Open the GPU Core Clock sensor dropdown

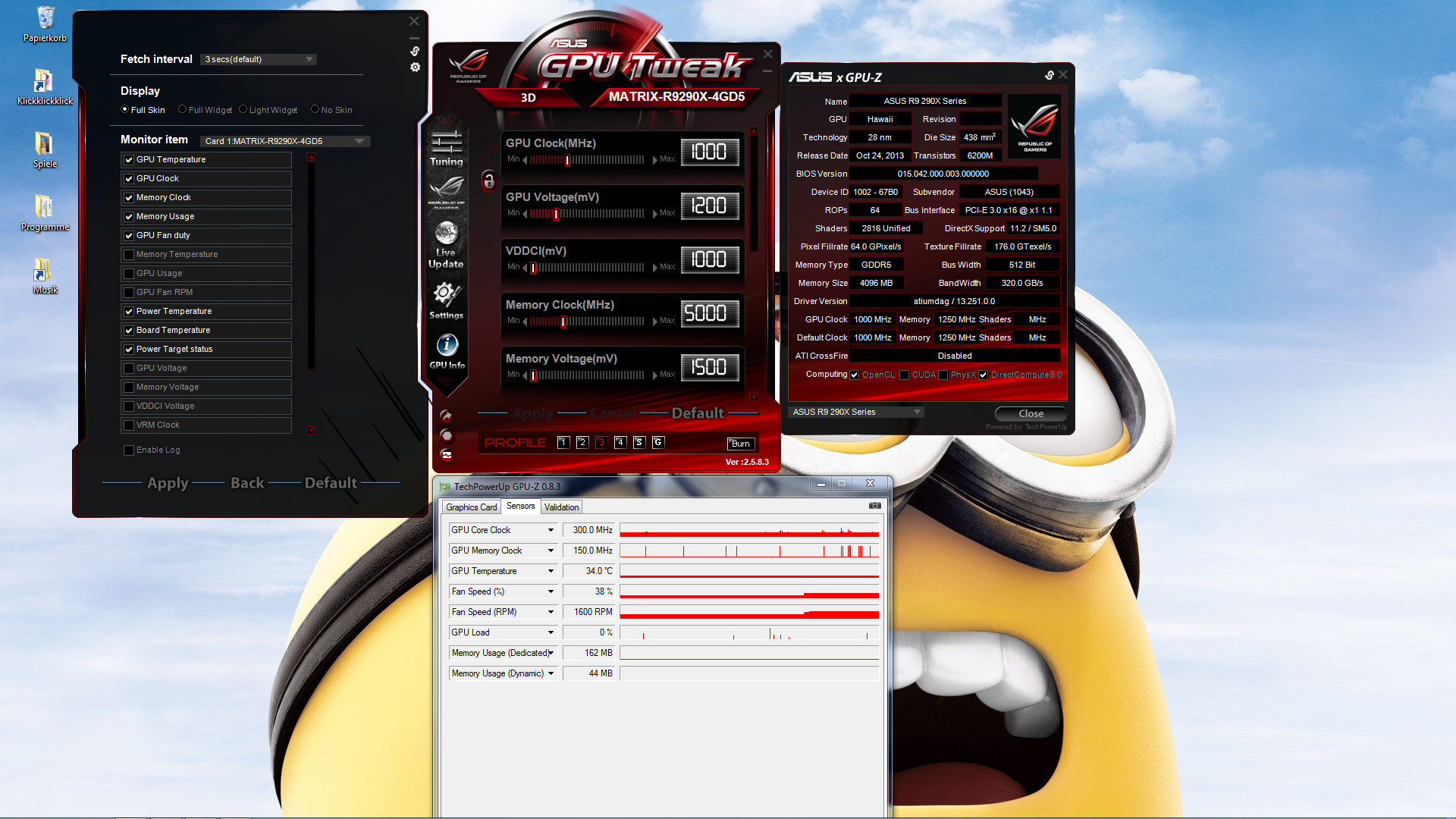551,530
